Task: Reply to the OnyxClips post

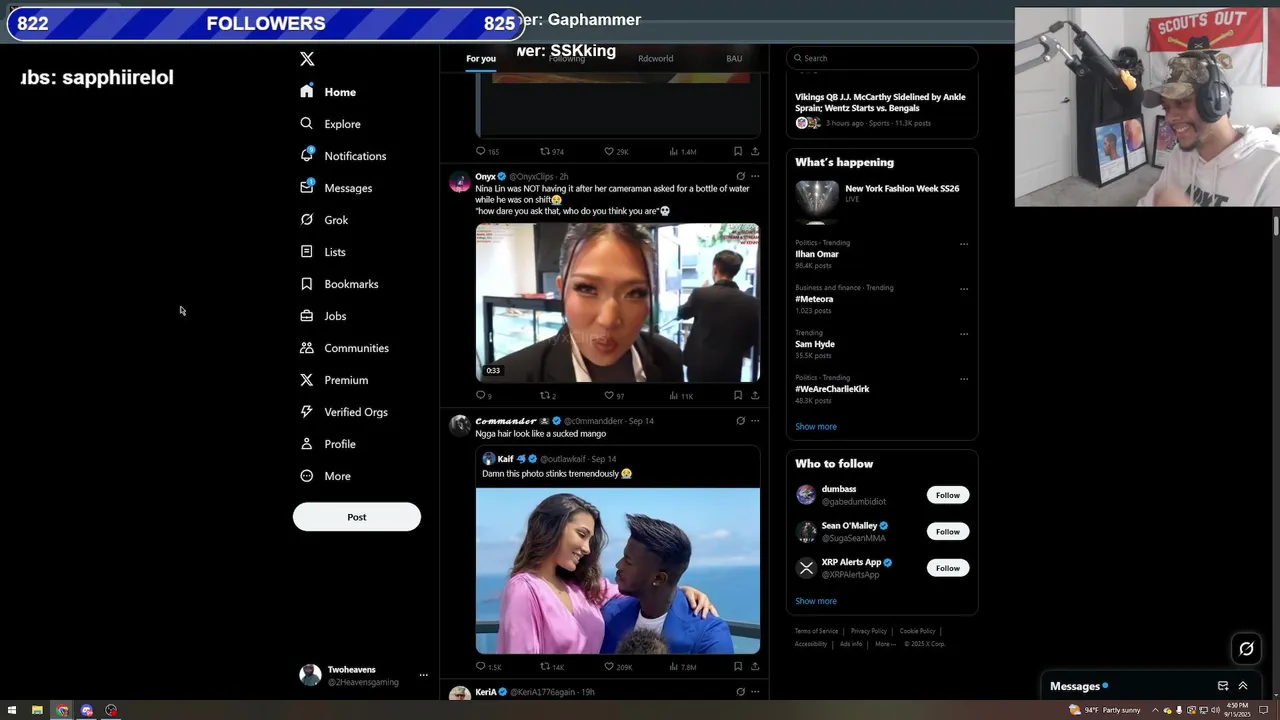Action: 481,396
